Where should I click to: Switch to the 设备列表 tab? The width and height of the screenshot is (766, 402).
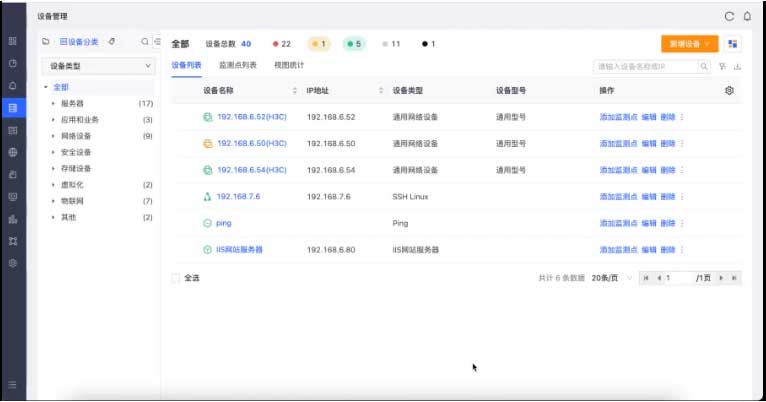186,65
